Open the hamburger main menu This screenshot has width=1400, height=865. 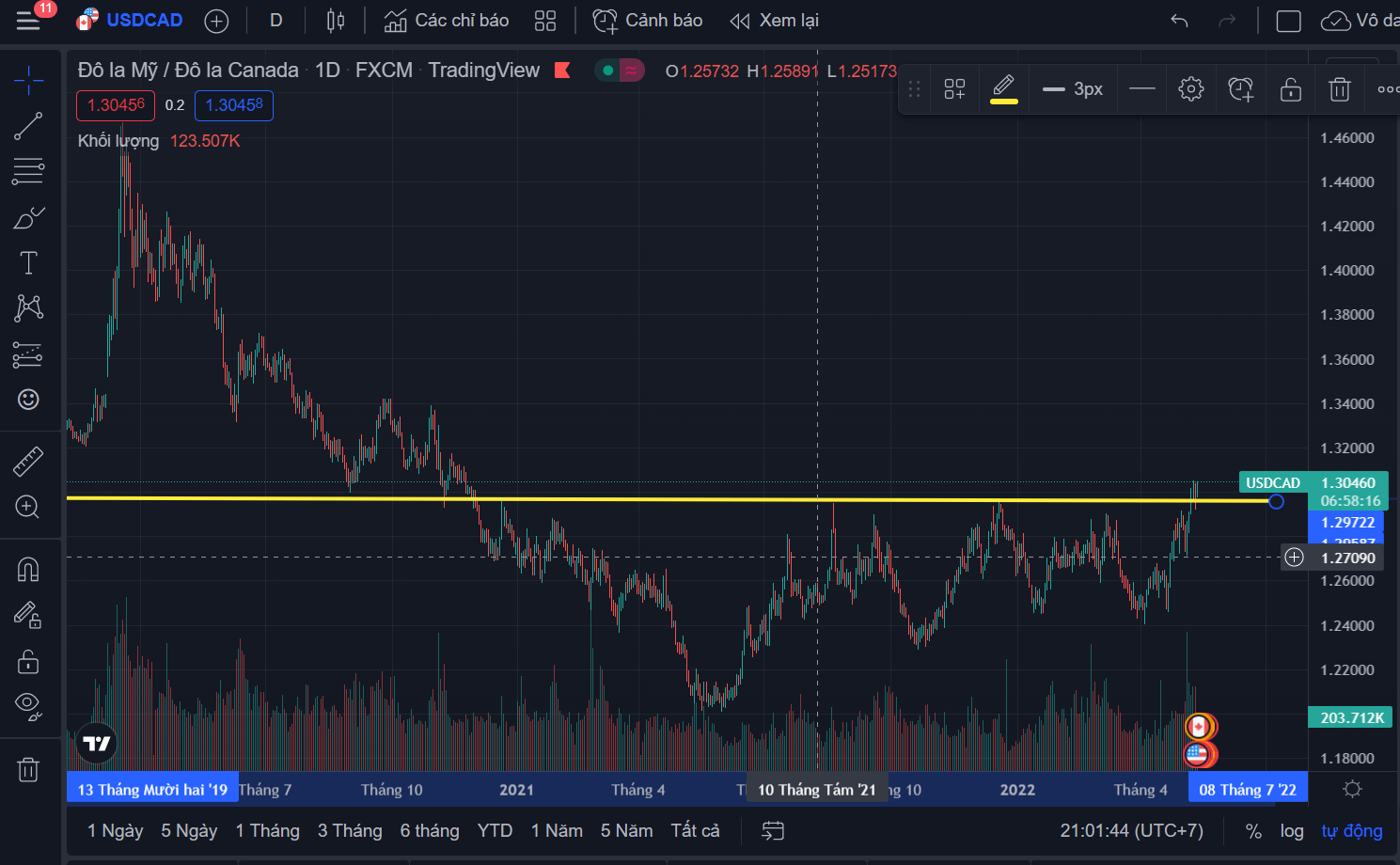click(28, 20)
